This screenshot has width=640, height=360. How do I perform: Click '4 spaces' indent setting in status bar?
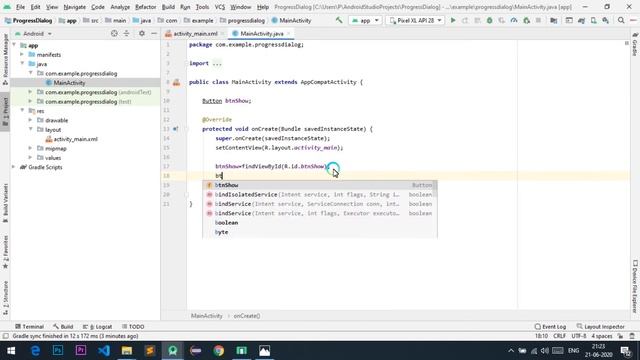[602, 336]
